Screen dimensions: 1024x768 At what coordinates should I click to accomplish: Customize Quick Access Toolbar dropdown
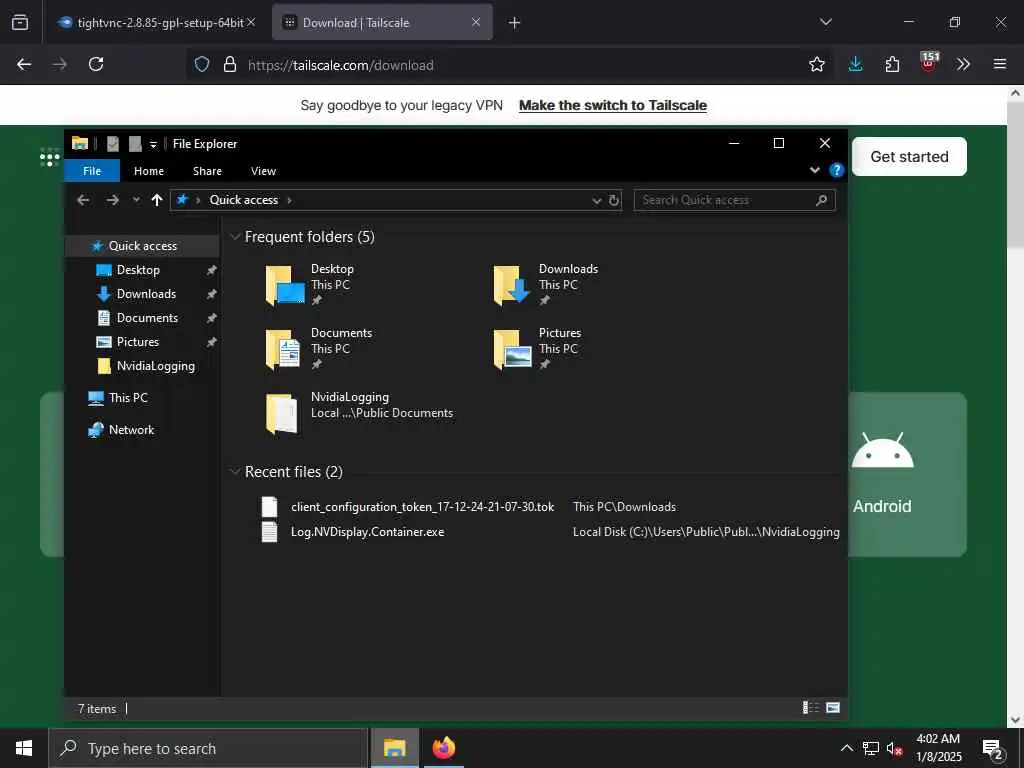[x=153, y=144]
